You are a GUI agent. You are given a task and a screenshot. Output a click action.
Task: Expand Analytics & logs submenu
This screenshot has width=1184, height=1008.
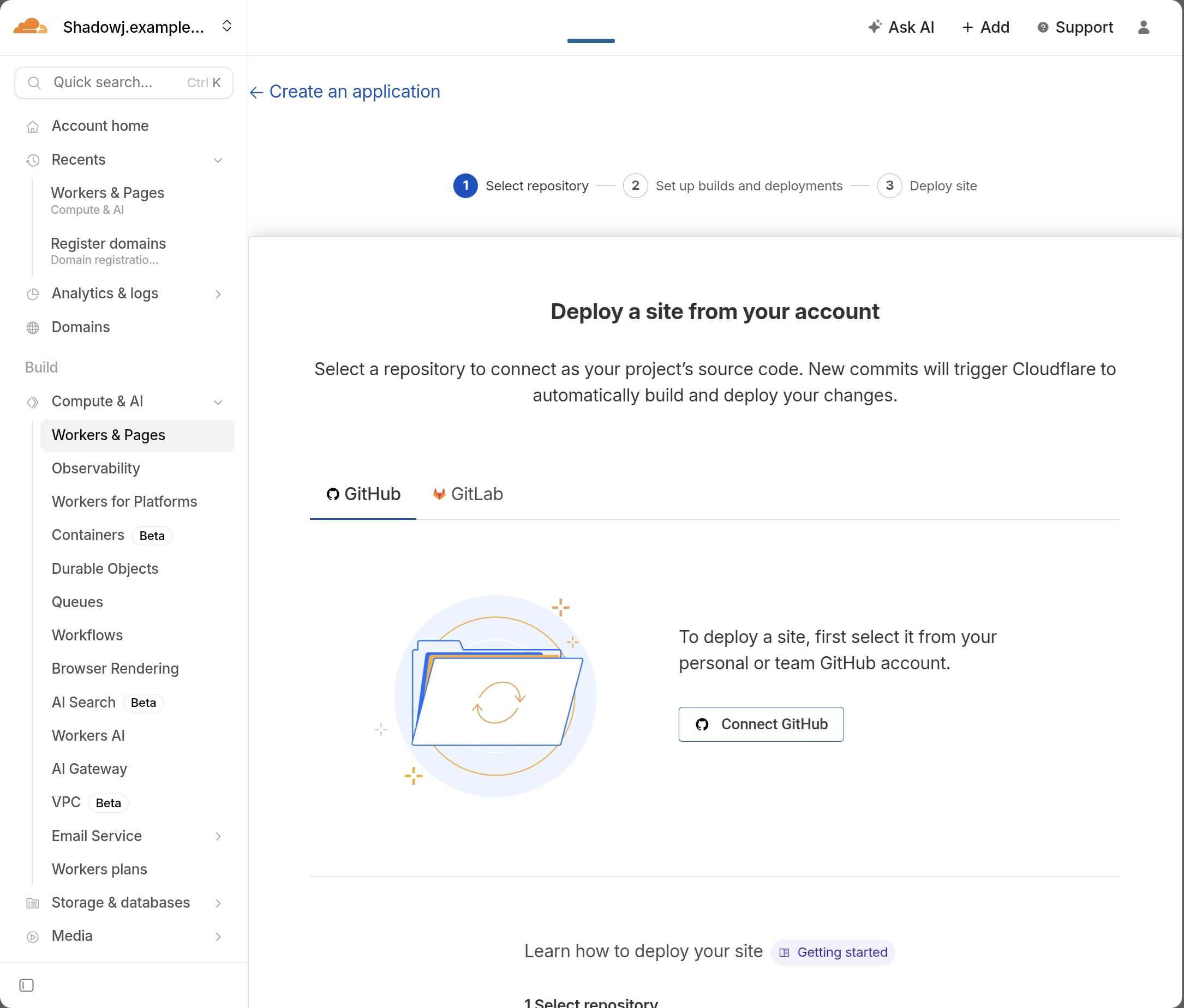[218, 293]
